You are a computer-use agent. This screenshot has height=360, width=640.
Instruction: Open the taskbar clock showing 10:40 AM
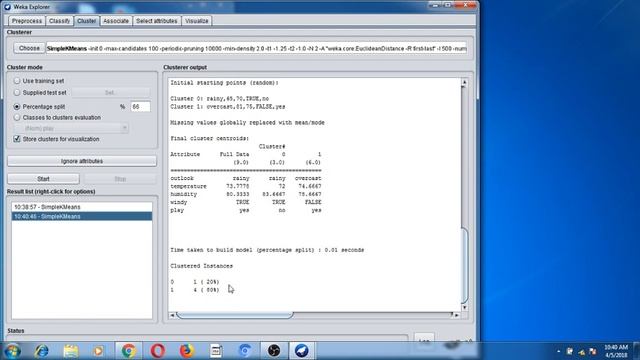pos(616,351)
